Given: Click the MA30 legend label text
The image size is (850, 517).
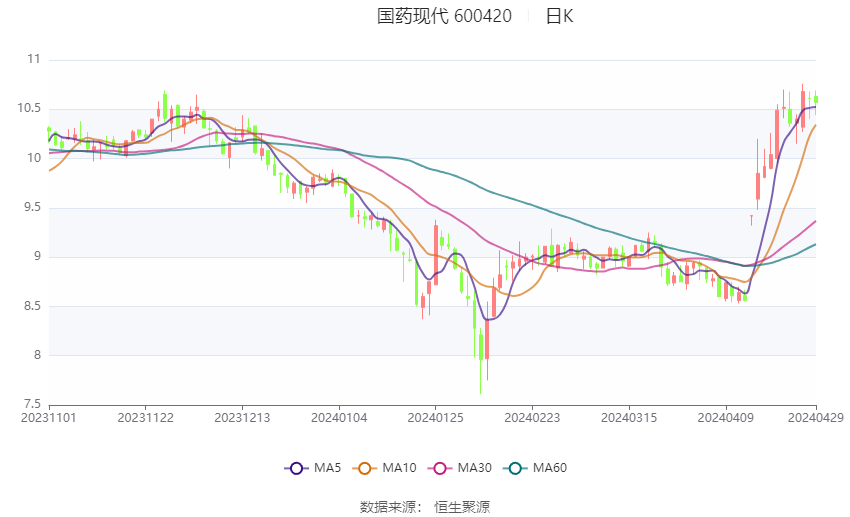Looking at the screenshot, I should tap(475, 468).
